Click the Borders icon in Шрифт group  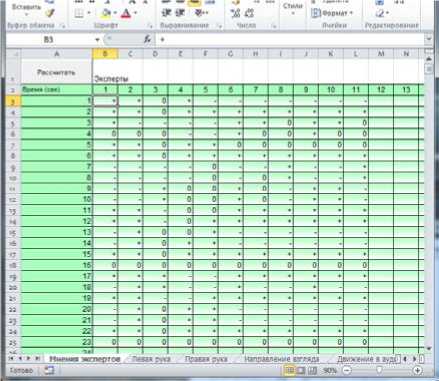click(x=79, y=13)
